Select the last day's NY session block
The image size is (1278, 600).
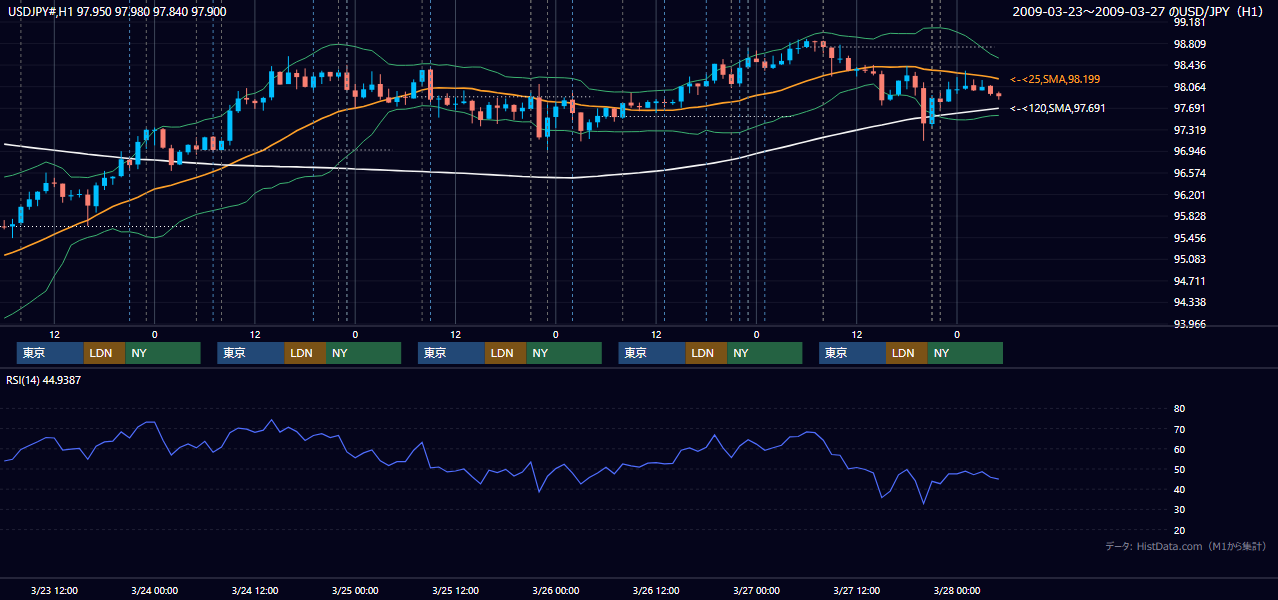964,353
